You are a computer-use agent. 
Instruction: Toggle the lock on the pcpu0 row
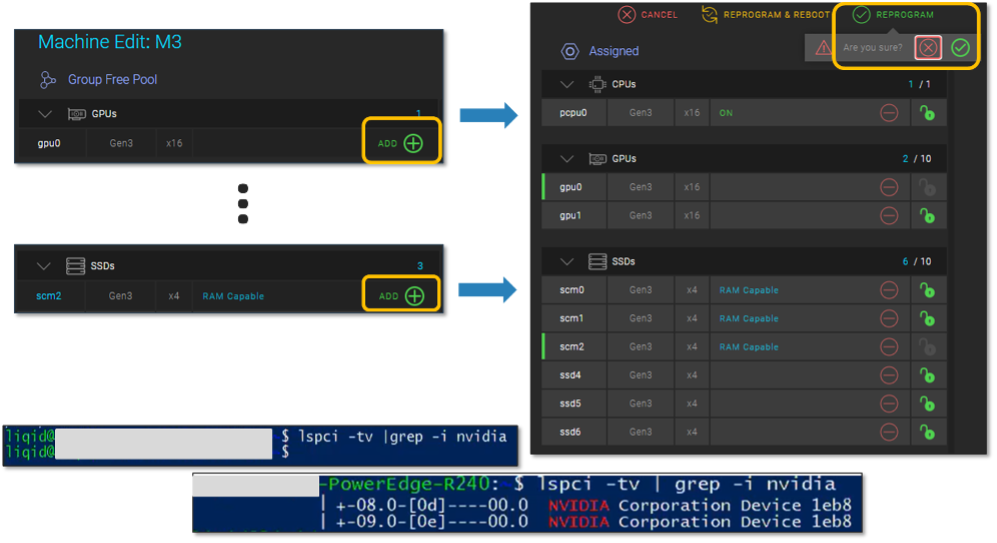coord(927,113)
